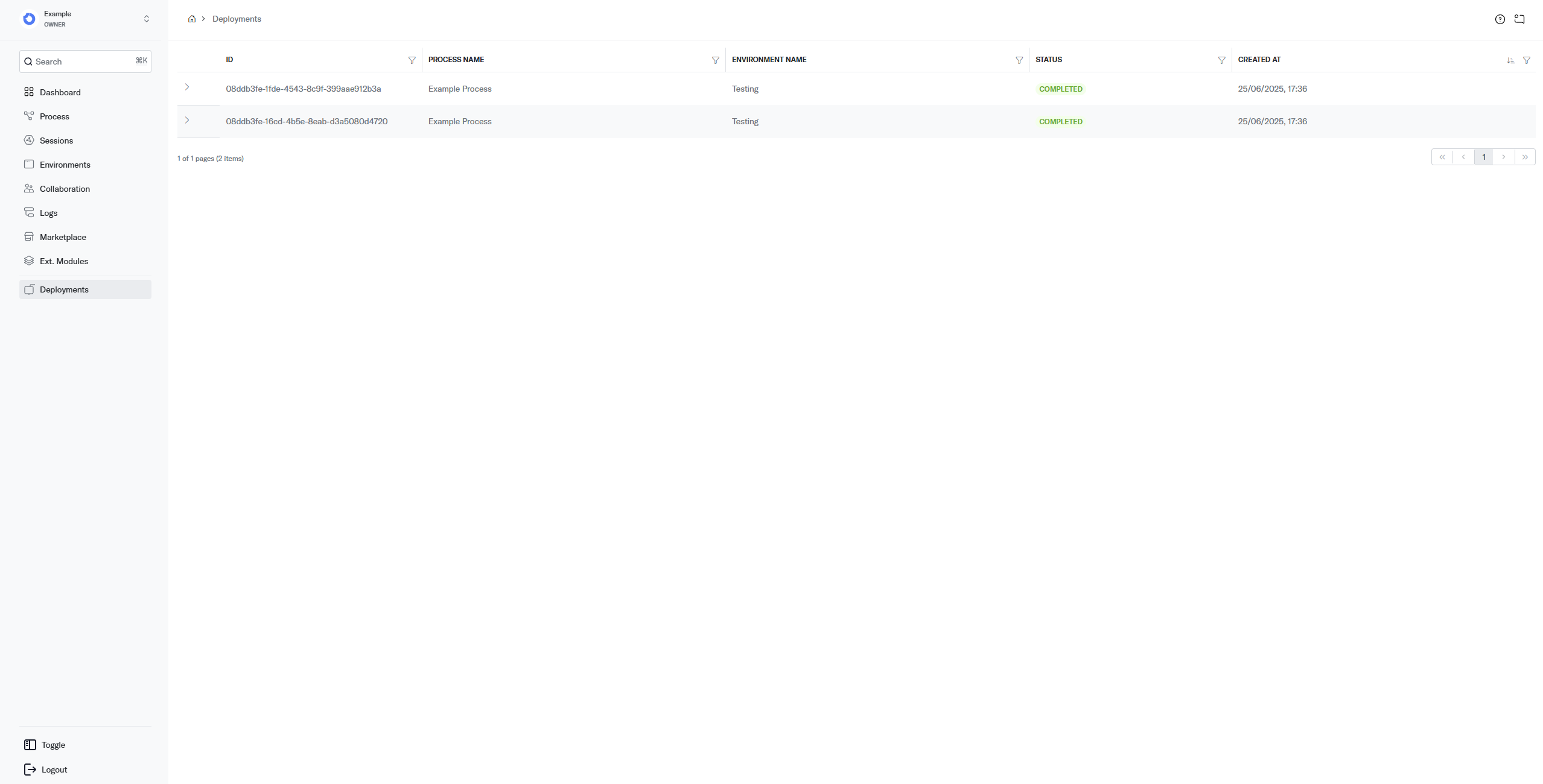
Task: Open the Sessions section
Action: coord(85,141)
